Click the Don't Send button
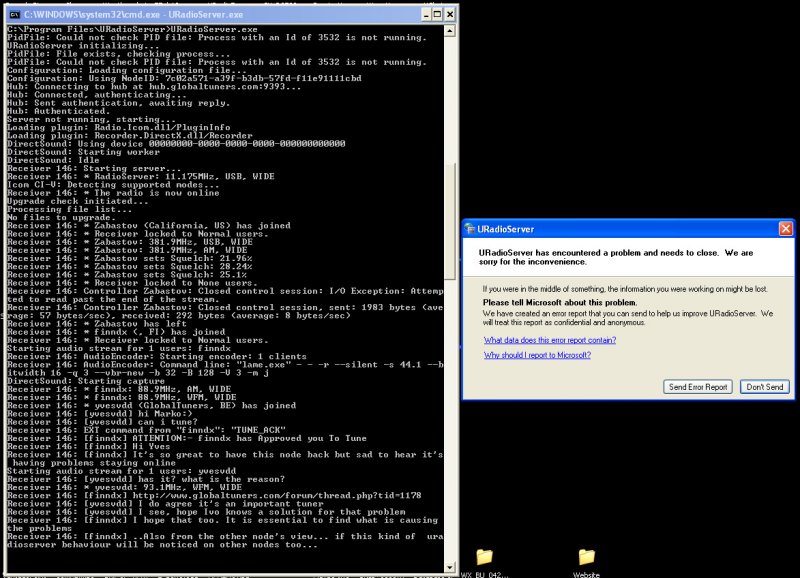 pos(765,387)
